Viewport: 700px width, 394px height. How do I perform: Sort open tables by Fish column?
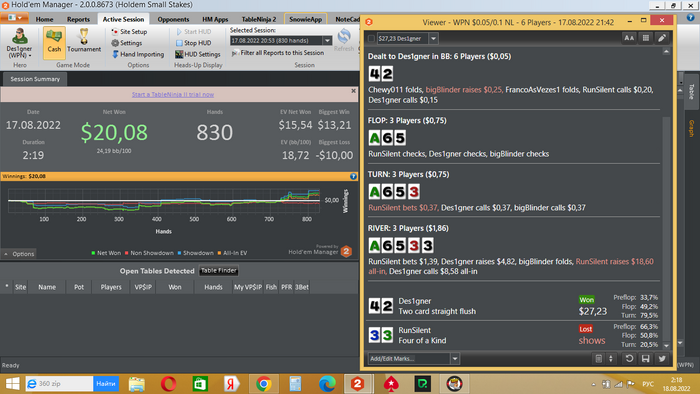[271, 287]
